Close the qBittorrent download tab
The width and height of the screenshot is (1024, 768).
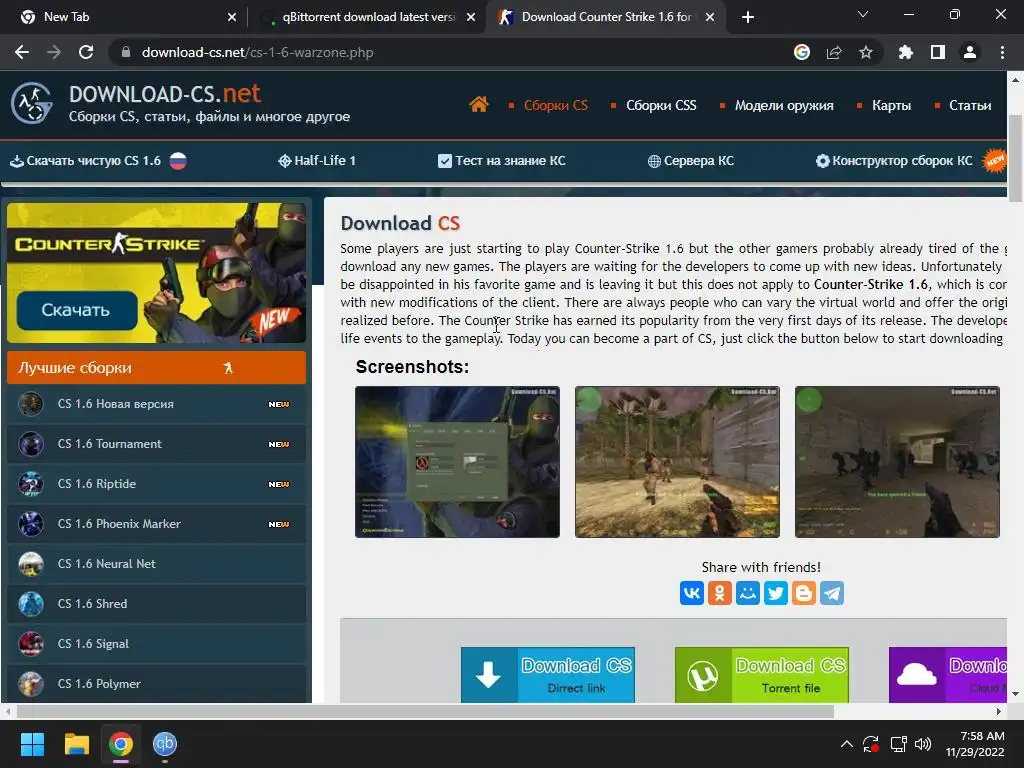pos(471,17)
